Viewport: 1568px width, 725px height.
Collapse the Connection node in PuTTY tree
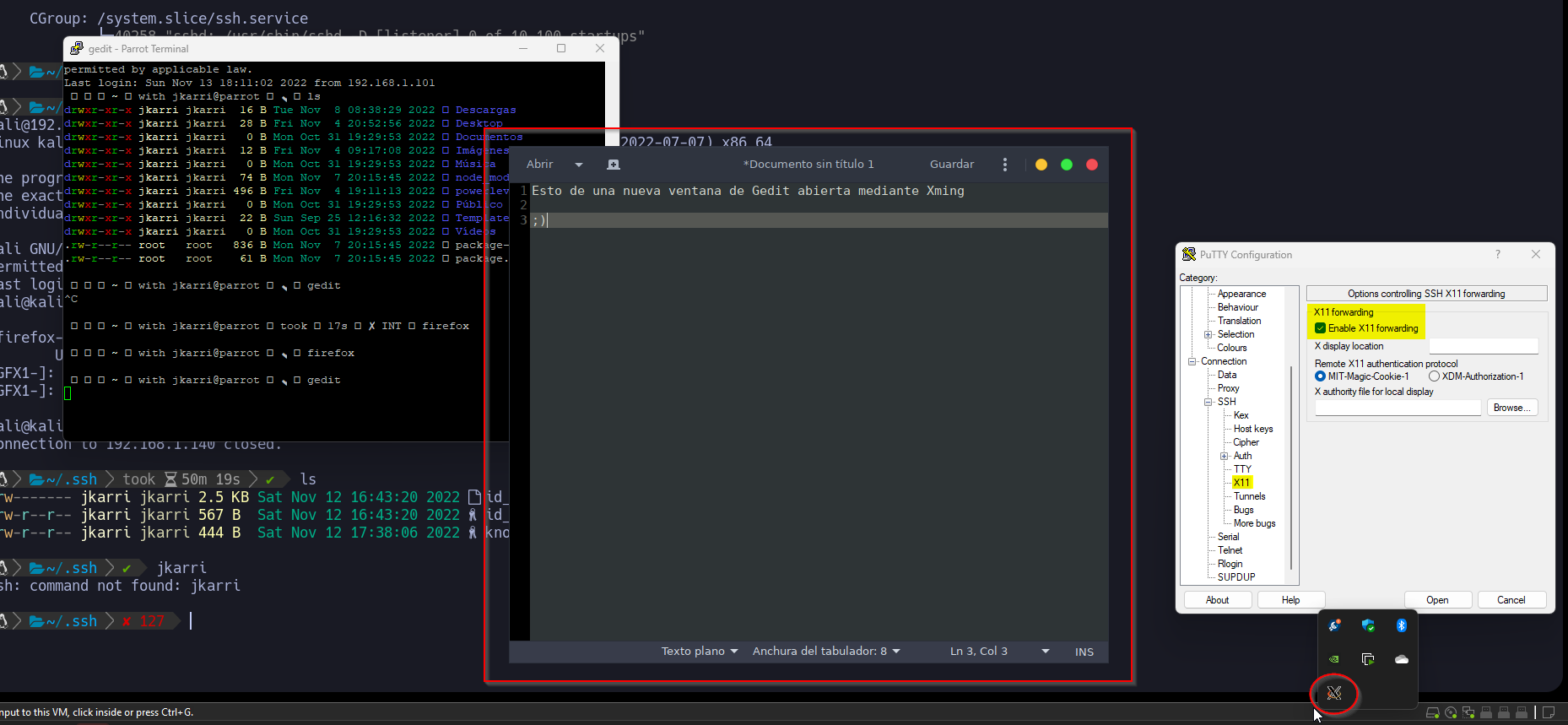[1192, 362]
